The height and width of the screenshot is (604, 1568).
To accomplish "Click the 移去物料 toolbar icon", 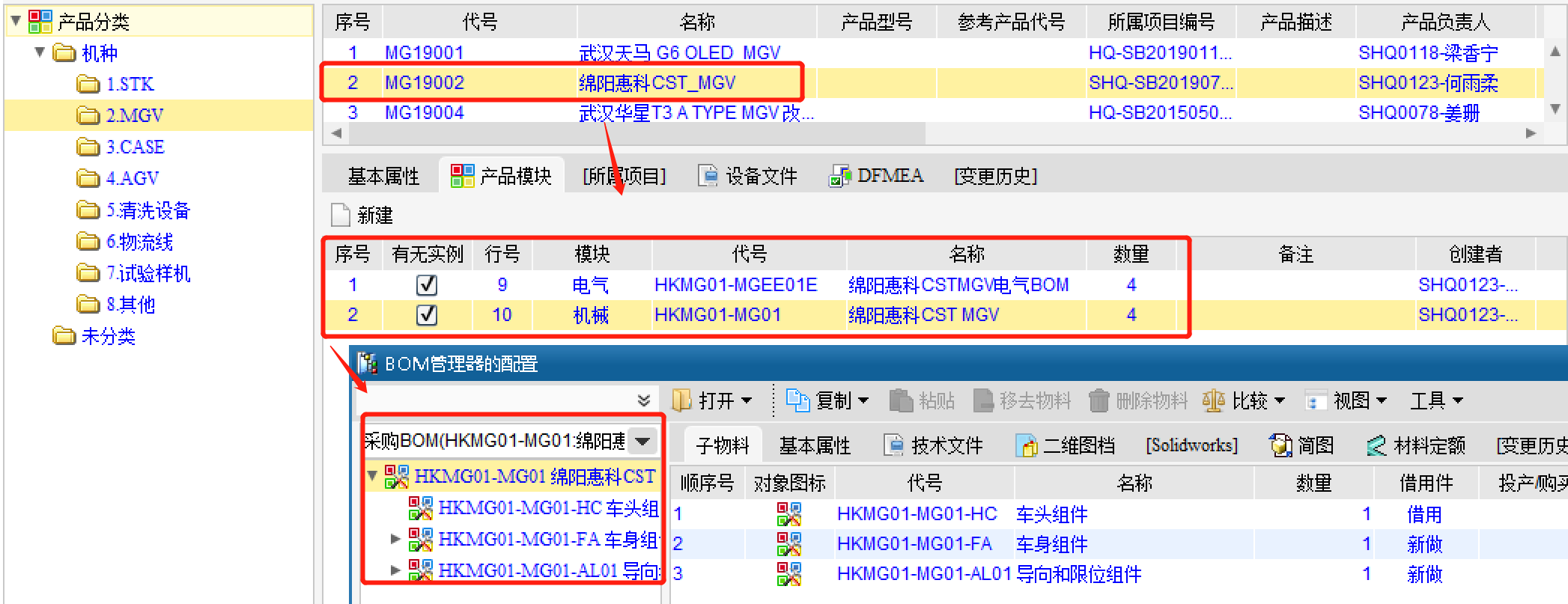I will tap(983, 400).
